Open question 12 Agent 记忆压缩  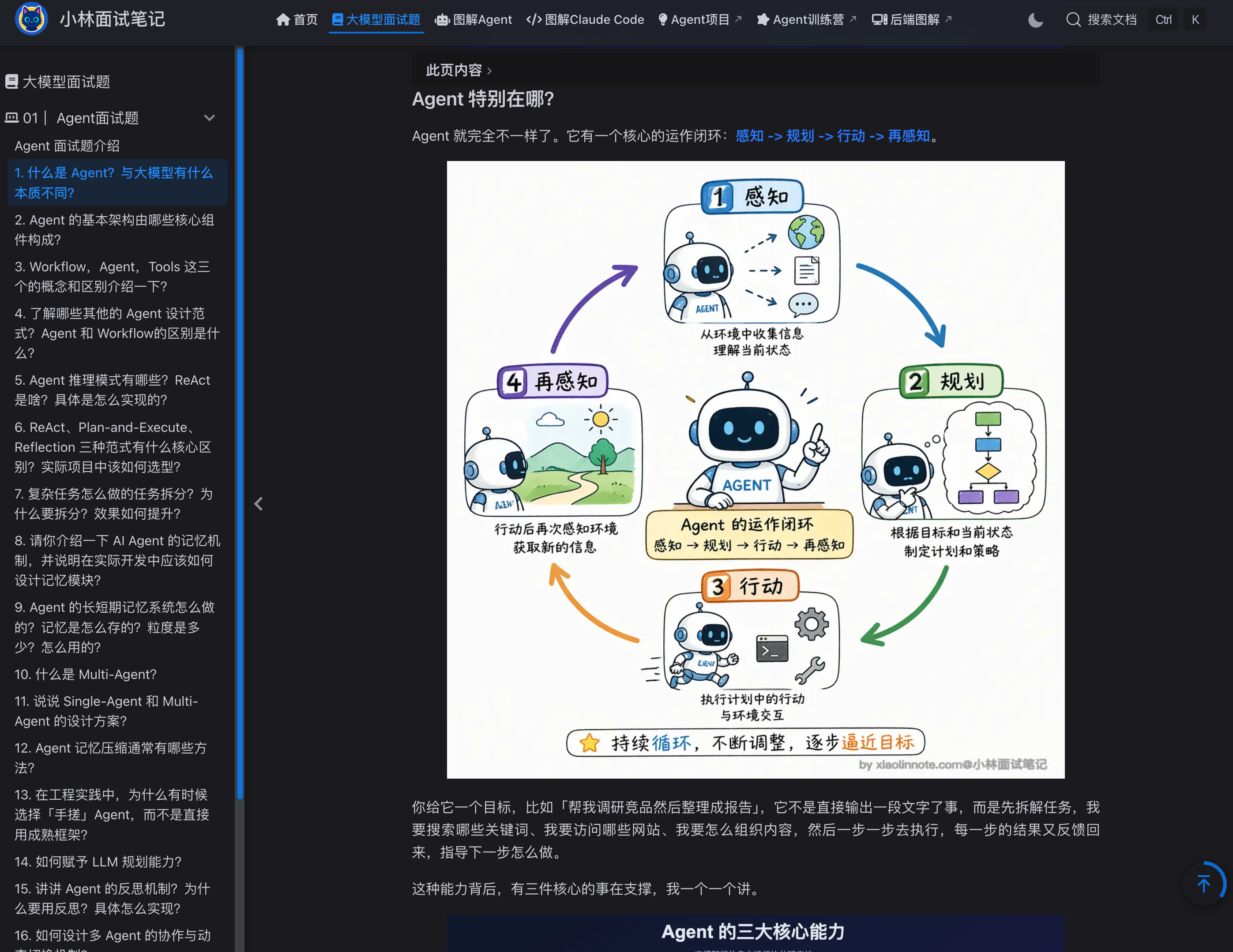(117, 757)
